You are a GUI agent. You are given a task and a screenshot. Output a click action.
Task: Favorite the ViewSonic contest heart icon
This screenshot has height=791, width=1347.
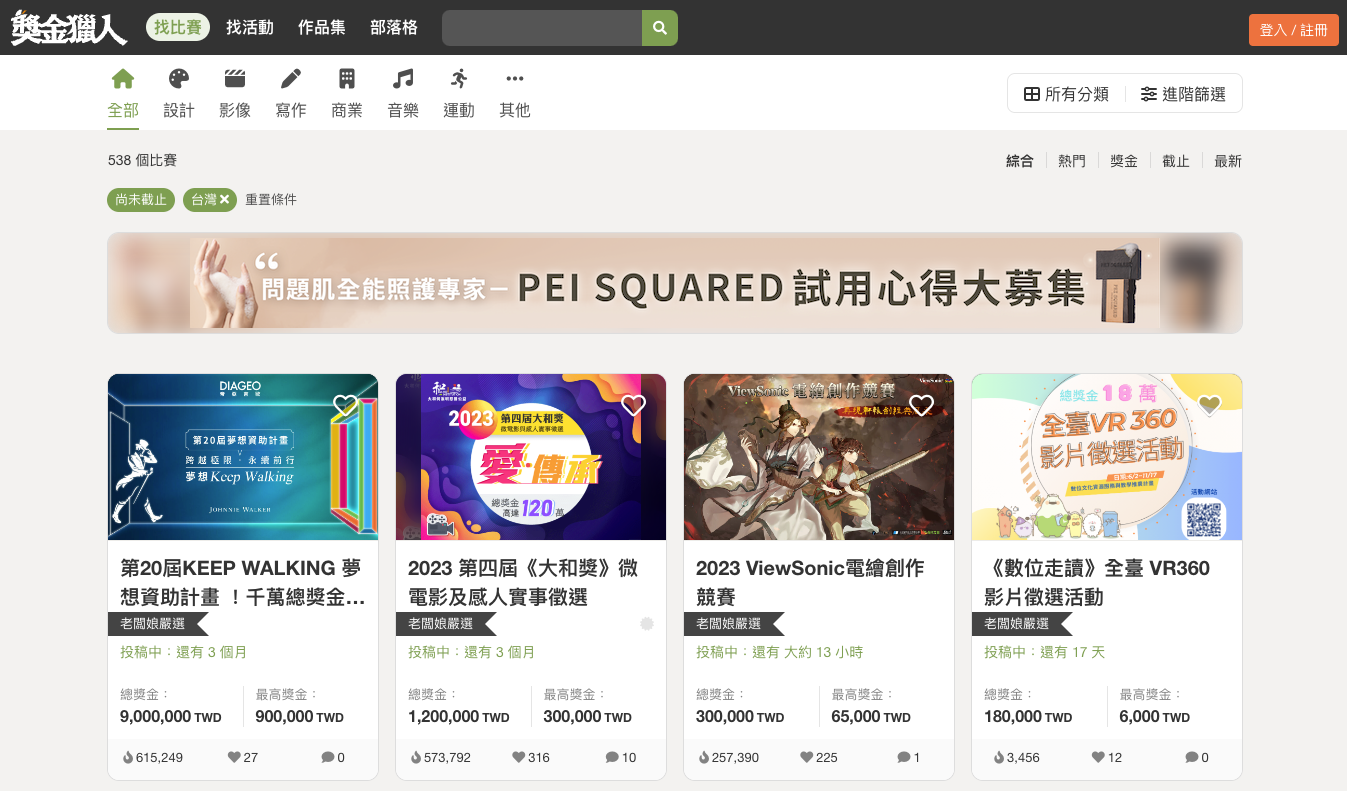click(x=921, y=405)
